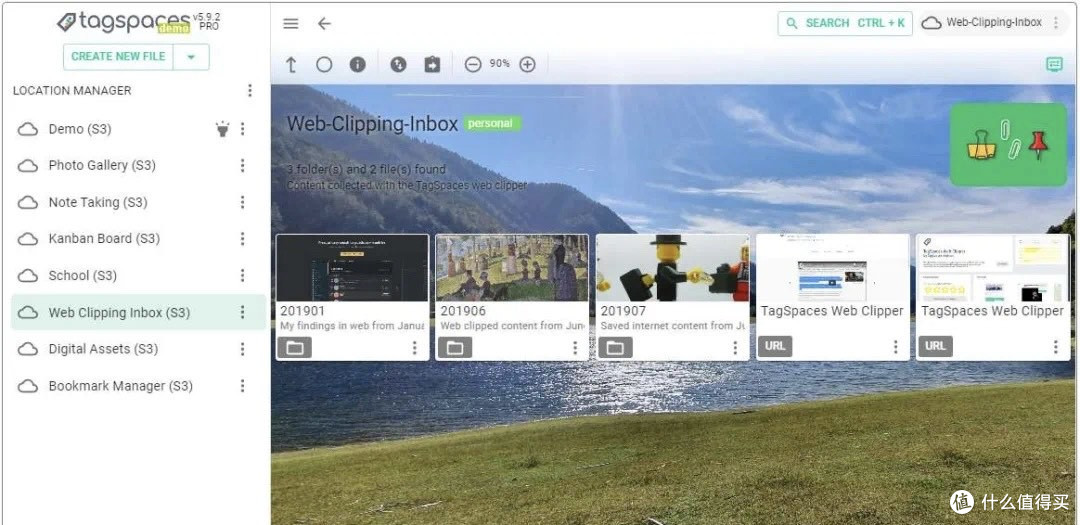Click the 201901 folder name text
The width and height of the screenshot is (1080, 525).
click(302, 311)
